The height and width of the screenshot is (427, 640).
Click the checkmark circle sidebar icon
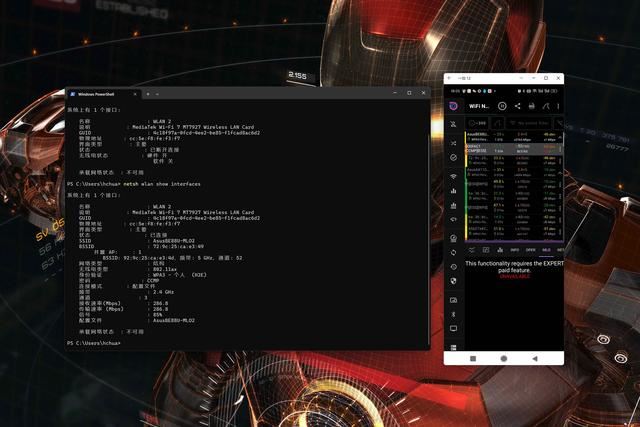pyautogui.click(x=453, y=157)
